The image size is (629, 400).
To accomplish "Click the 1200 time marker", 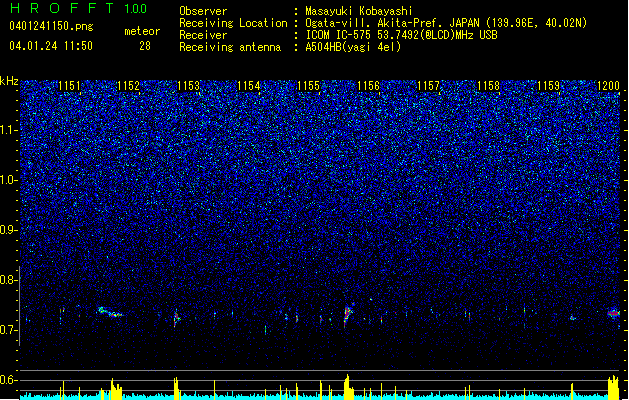I will click(609, 86).
